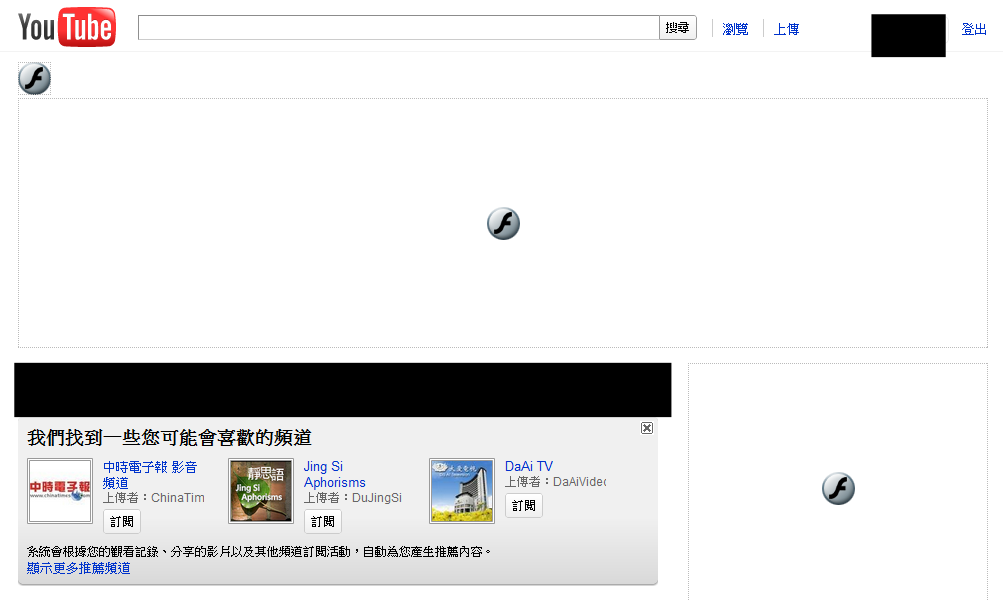This screenshot has height=600, width=1003.
Task: Click the YouTube logo
Action: 67,27
